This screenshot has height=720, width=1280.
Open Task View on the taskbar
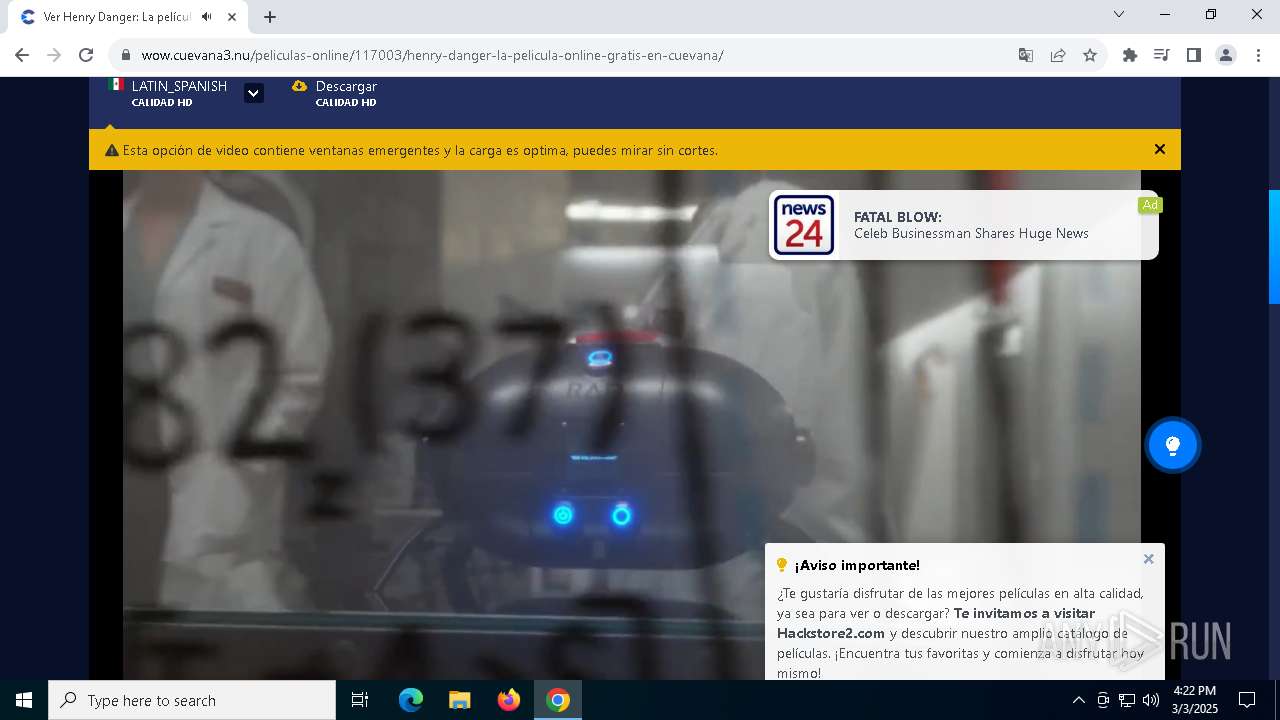tap(360, 700)
